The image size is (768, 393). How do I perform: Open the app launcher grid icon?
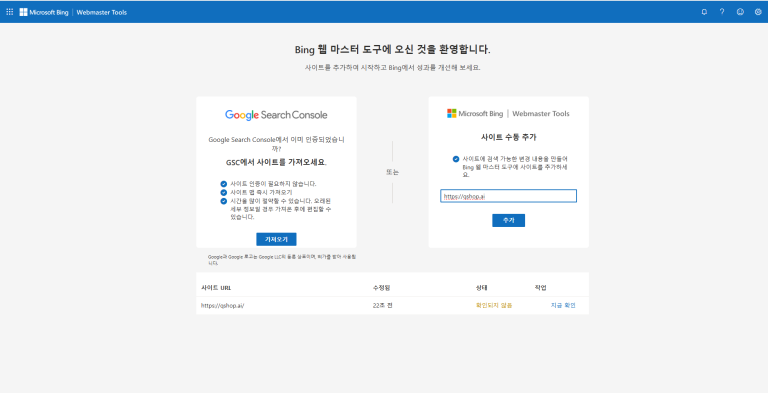click(9, 12)
